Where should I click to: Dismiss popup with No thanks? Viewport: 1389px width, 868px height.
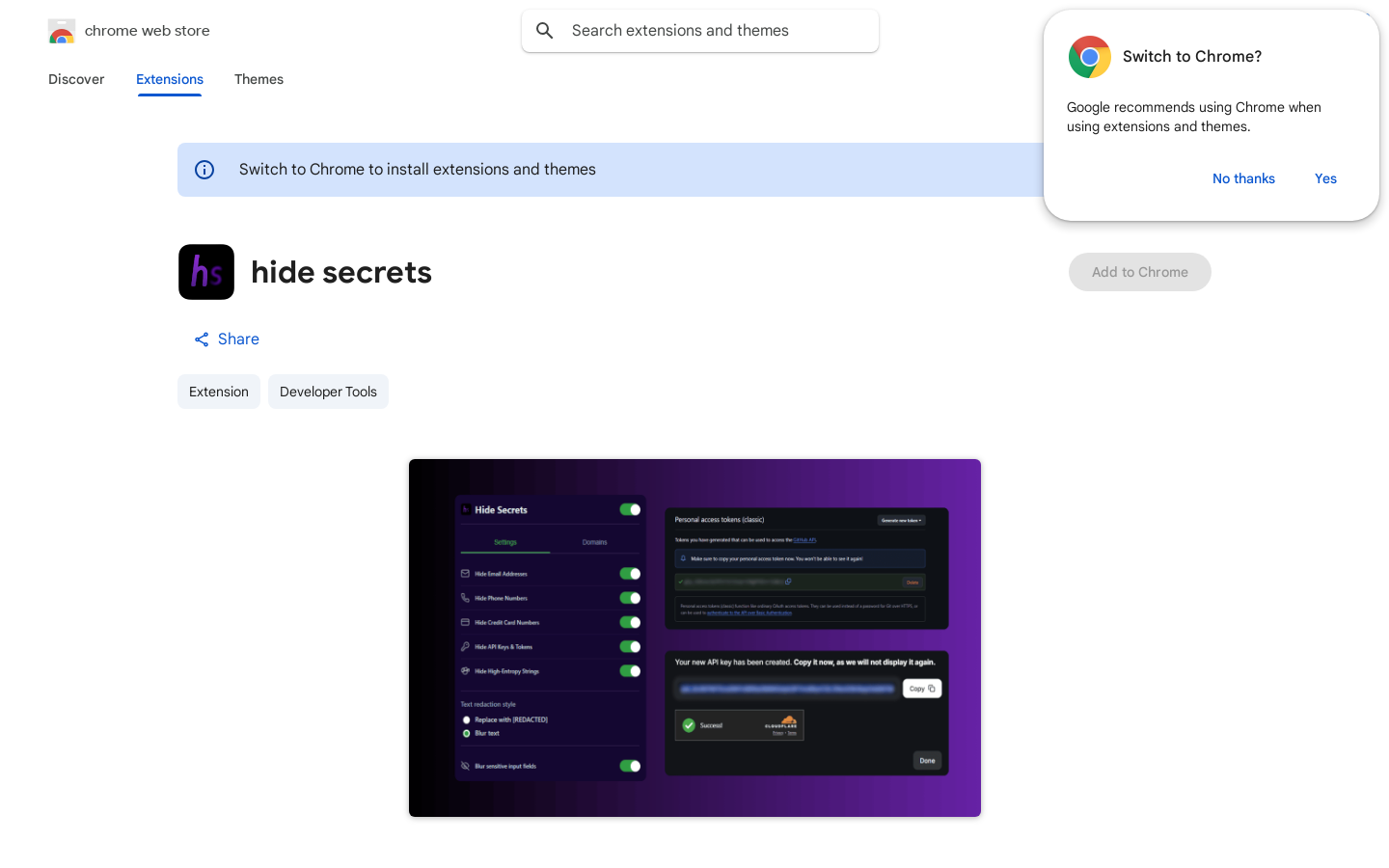coord(1243,178)
